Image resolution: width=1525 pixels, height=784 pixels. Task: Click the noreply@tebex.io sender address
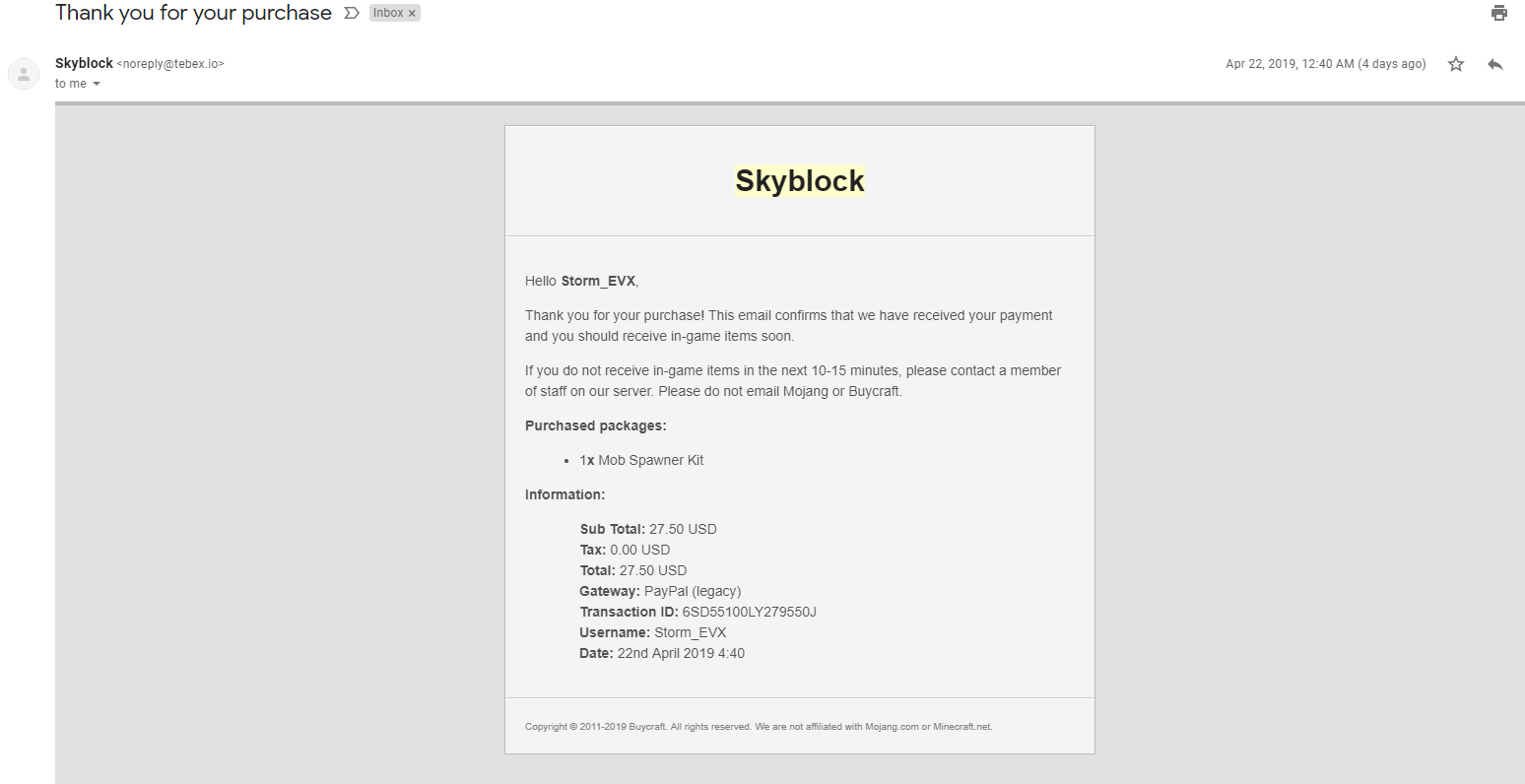[x=170, y=64]
